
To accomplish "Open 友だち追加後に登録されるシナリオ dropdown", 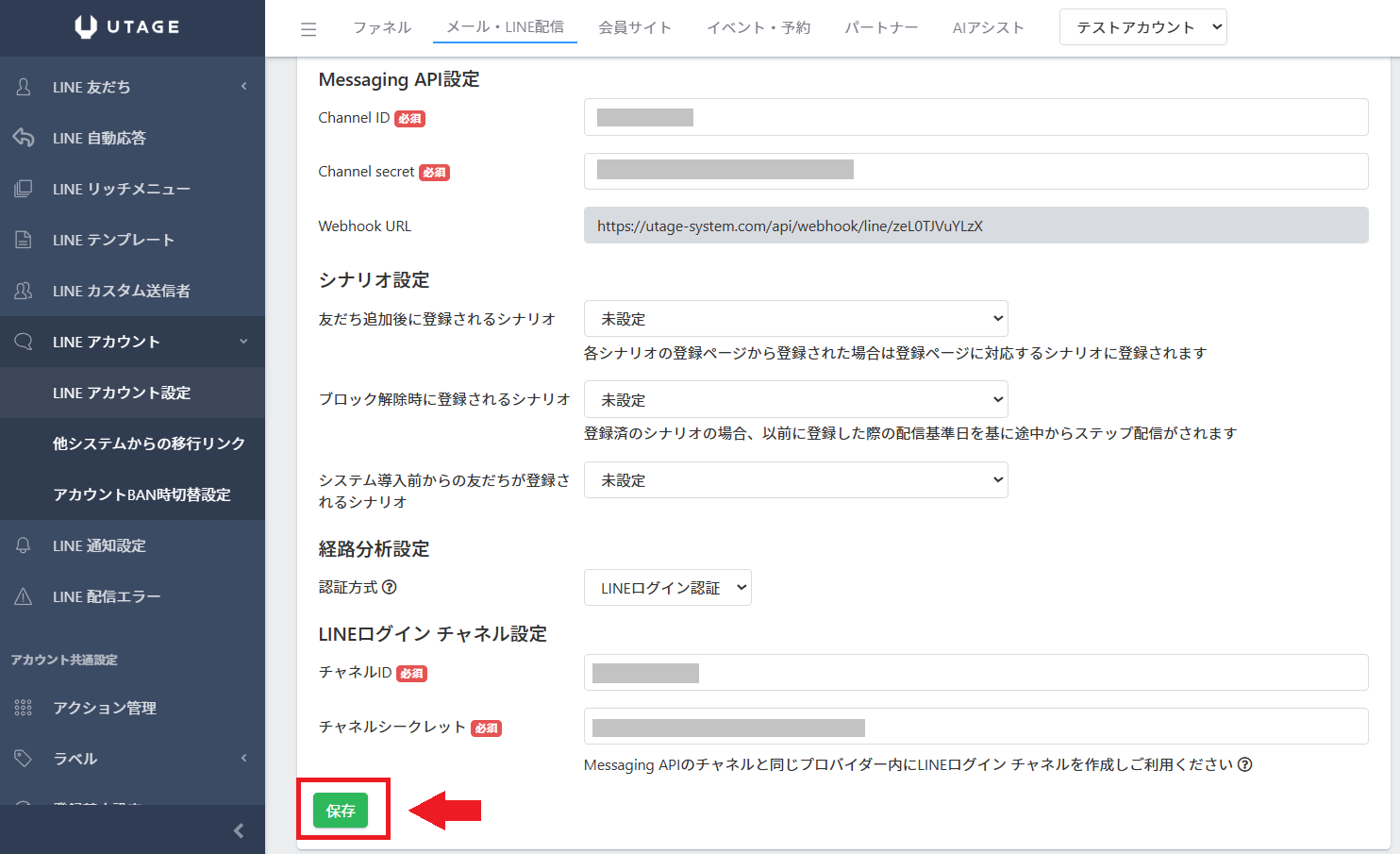I will pyautogui.click(x=795, y=319).
